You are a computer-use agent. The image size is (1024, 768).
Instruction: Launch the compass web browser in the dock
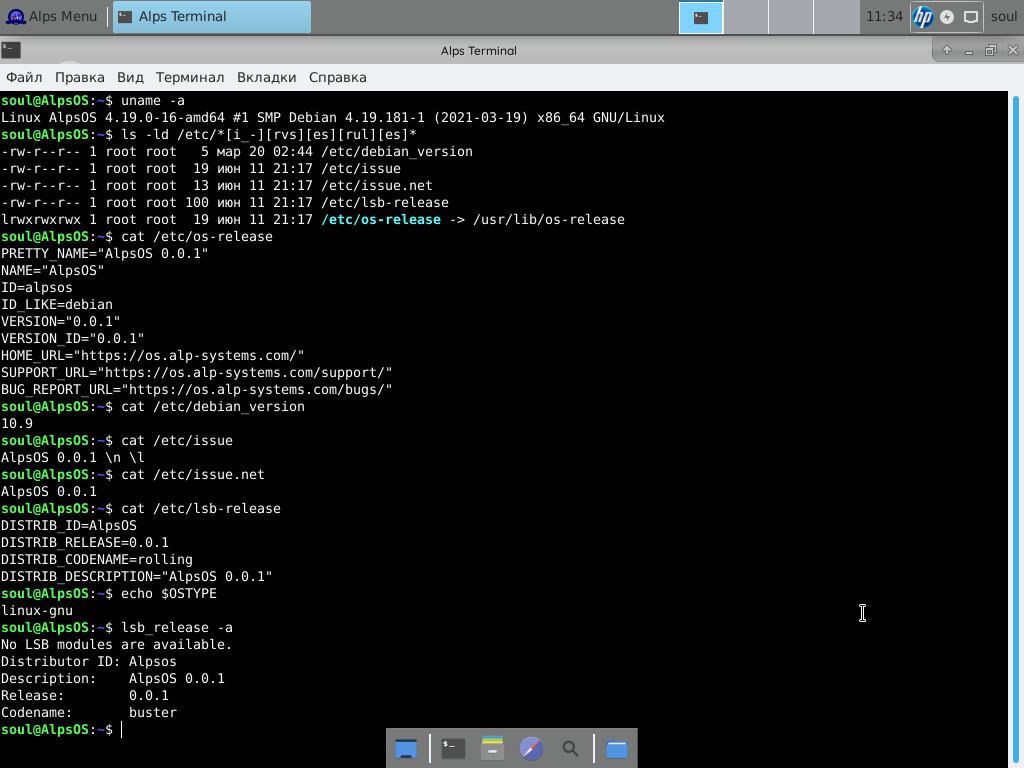[531, 748]
